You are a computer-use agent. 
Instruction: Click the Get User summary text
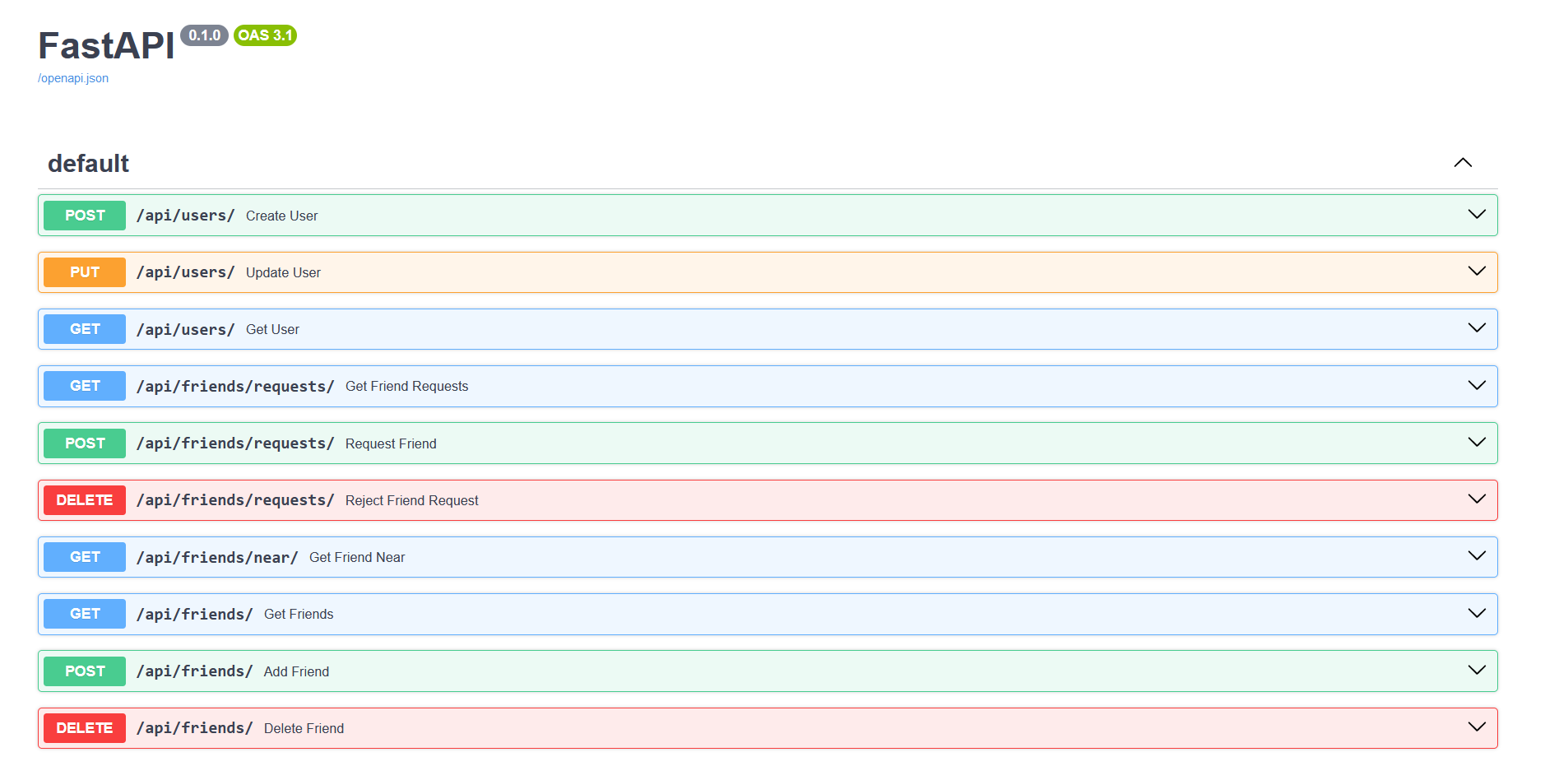pyautogui.click(x=273, y=329)
